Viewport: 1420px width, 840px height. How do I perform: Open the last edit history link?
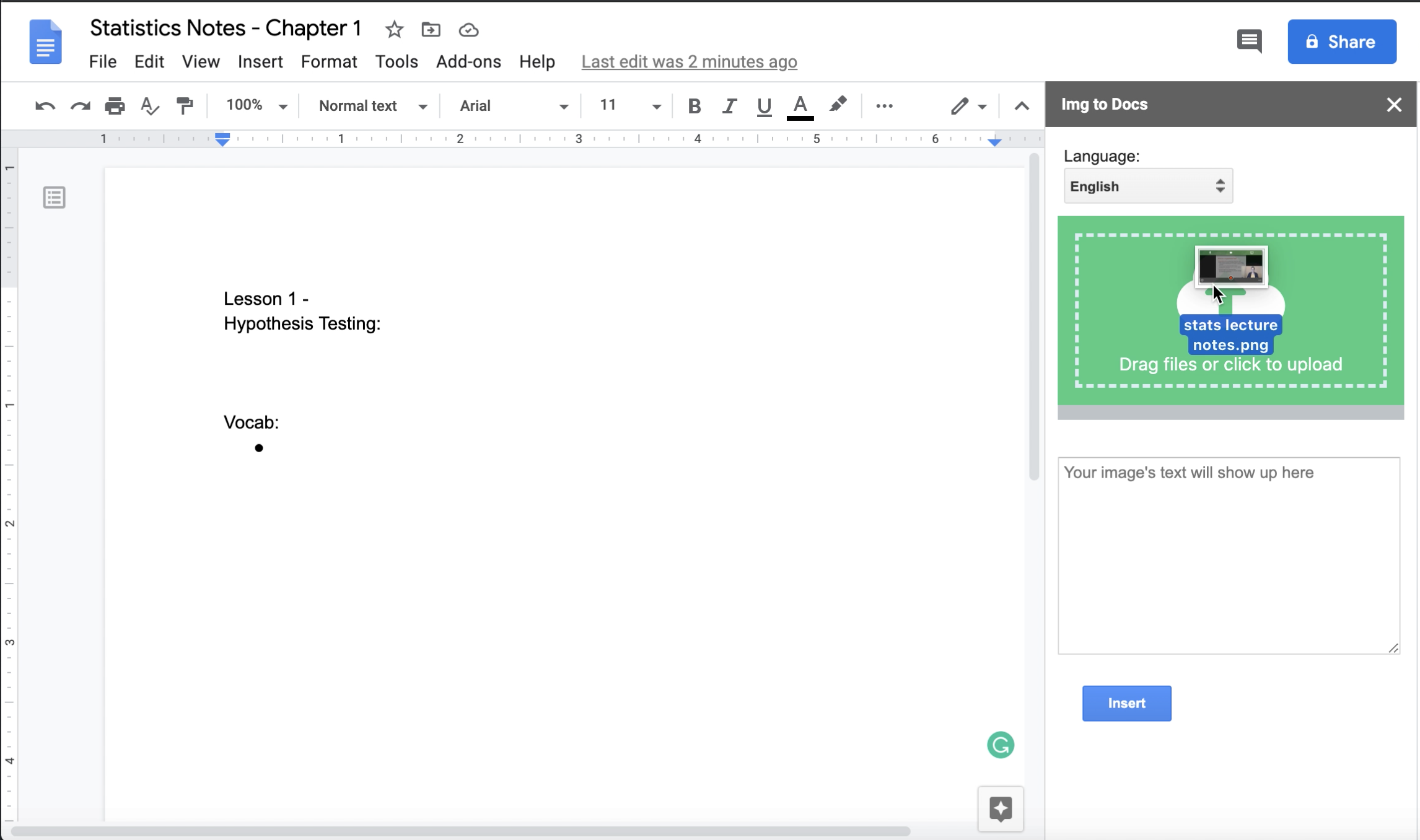pos(689,62)
